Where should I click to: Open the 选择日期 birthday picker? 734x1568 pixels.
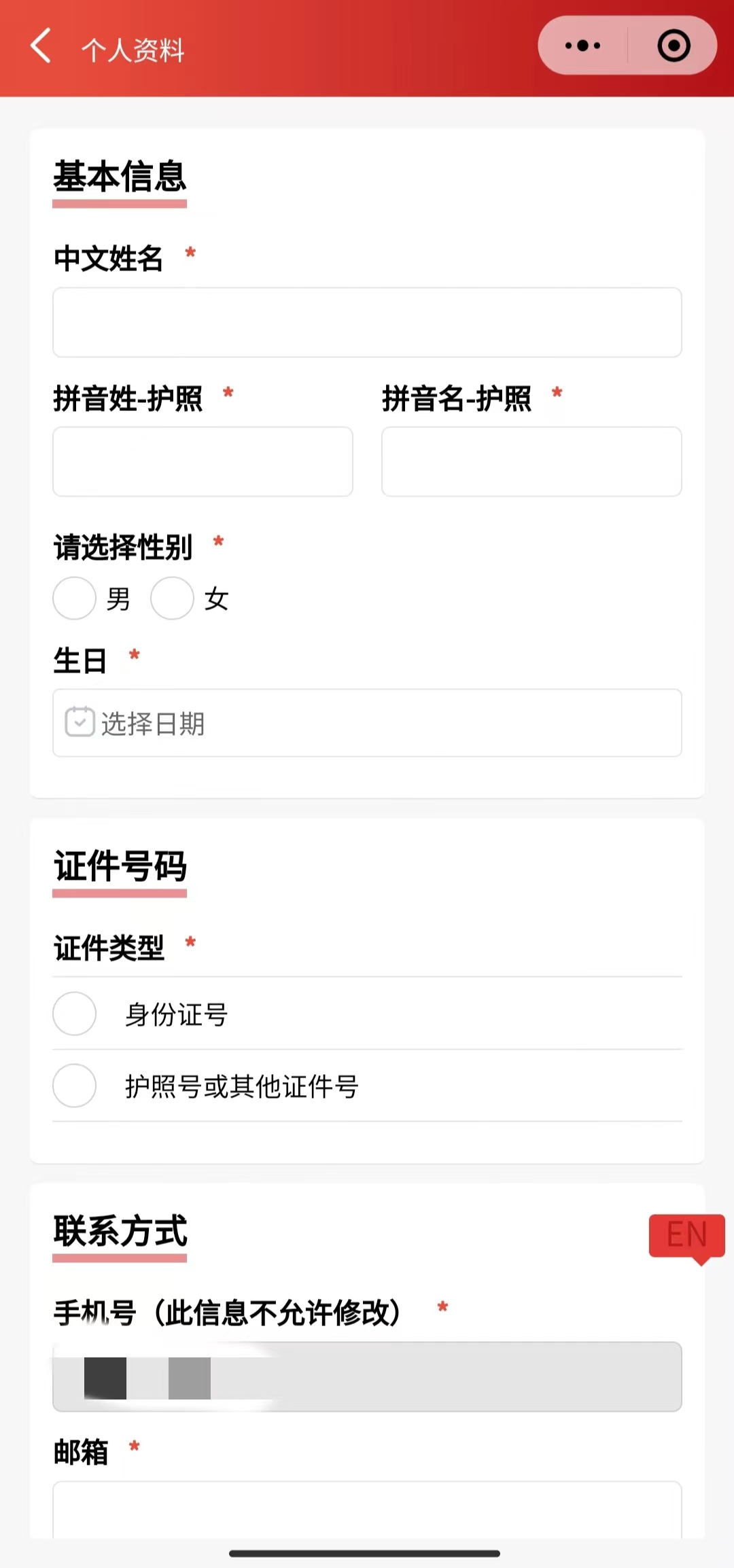pyautogui.click(x=367, y=723)
